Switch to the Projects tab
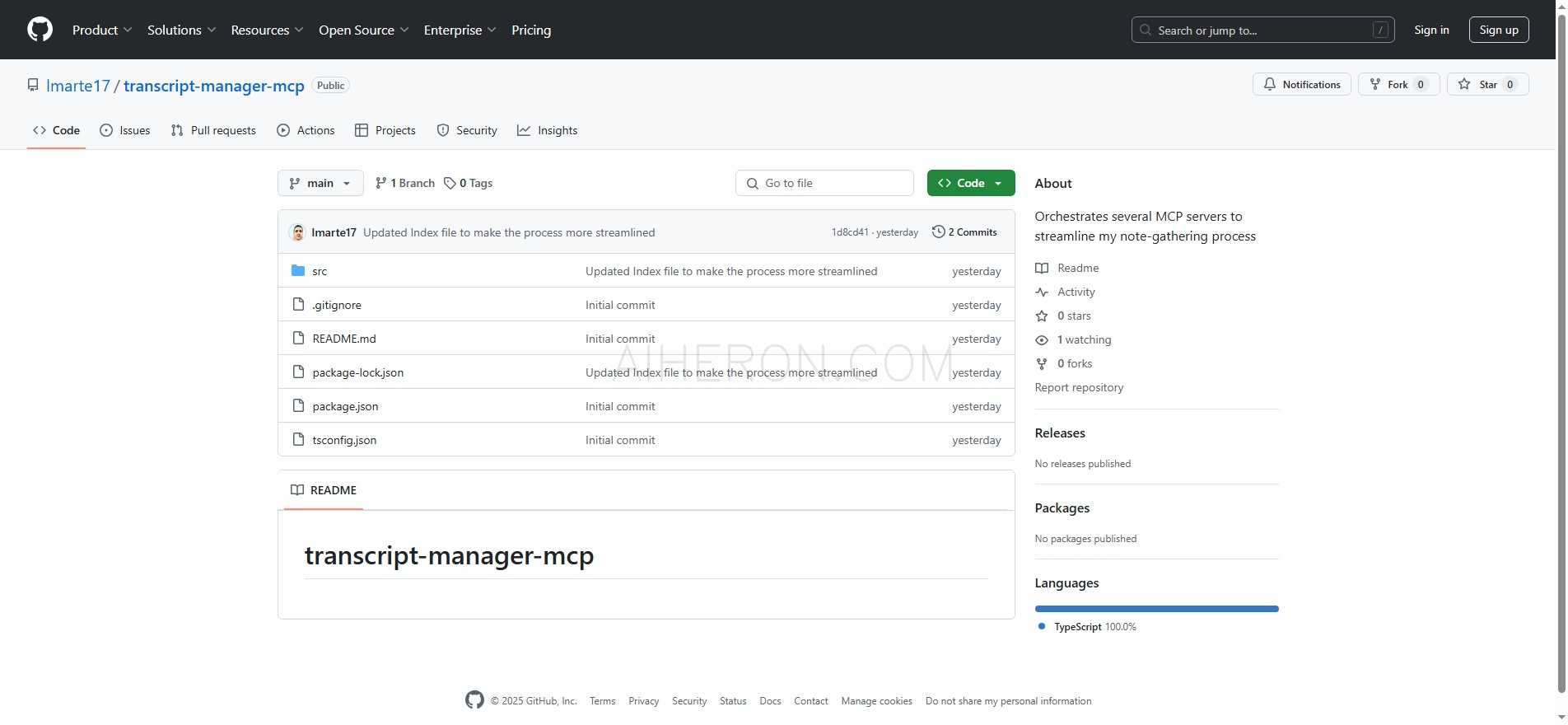The width and height of the screenshot is (1568, 725). click(385, 130)
